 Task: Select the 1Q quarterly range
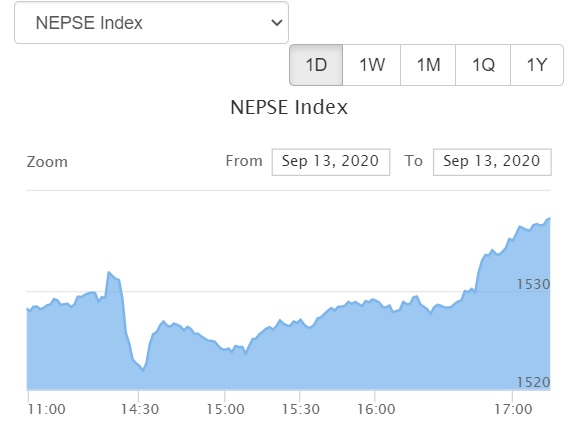click(483, 65)
